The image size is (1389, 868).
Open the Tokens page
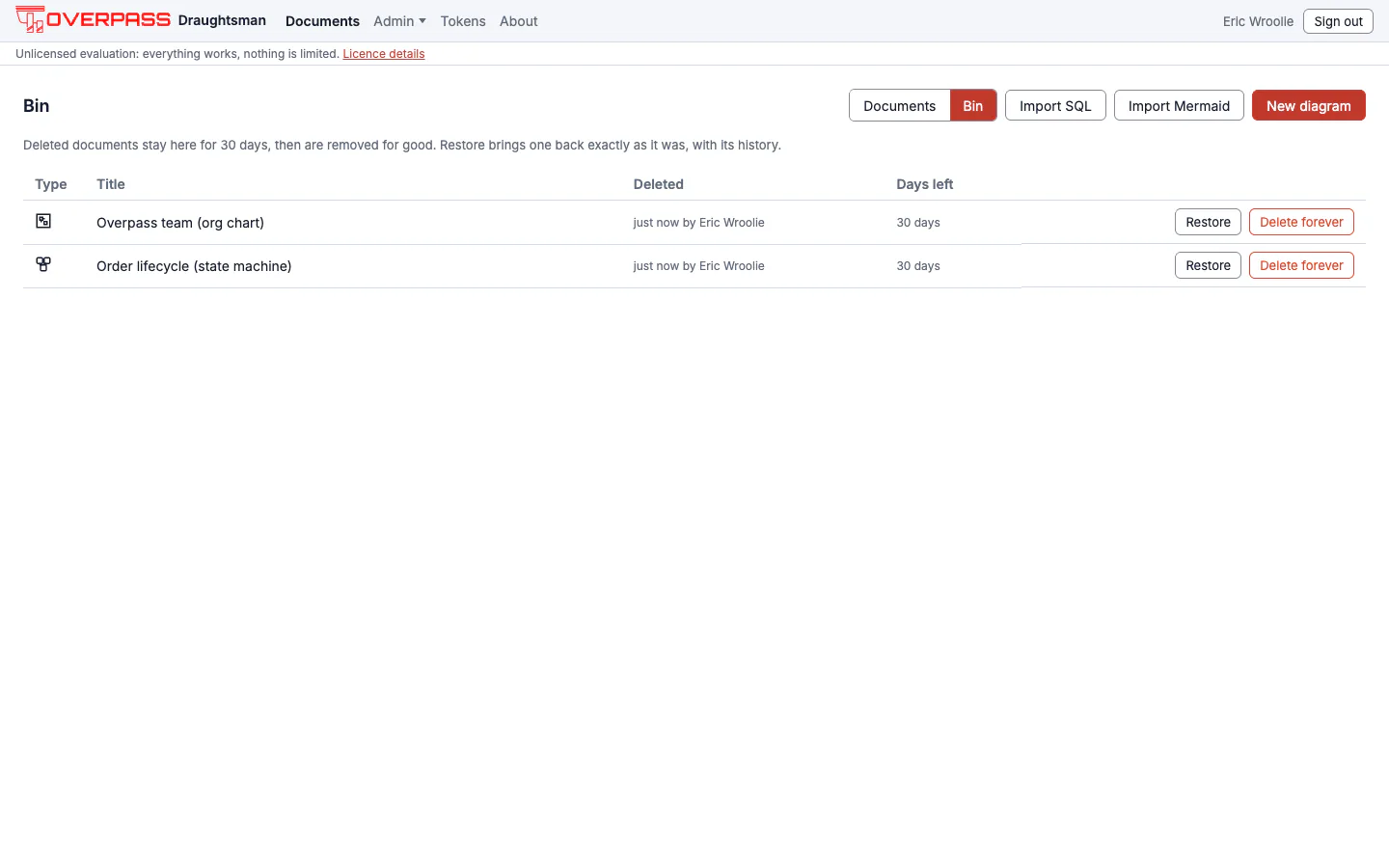[x=463, y=21]
